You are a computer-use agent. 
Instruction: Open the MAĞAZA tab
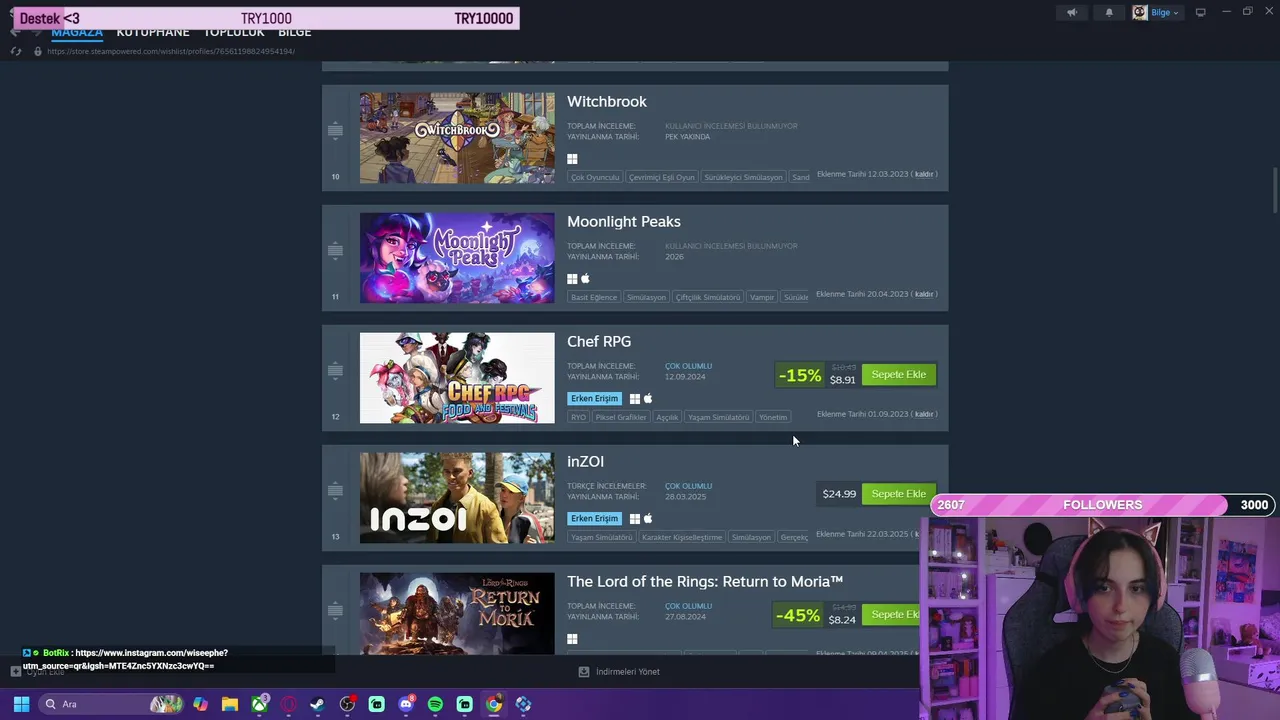pos(77,32)
